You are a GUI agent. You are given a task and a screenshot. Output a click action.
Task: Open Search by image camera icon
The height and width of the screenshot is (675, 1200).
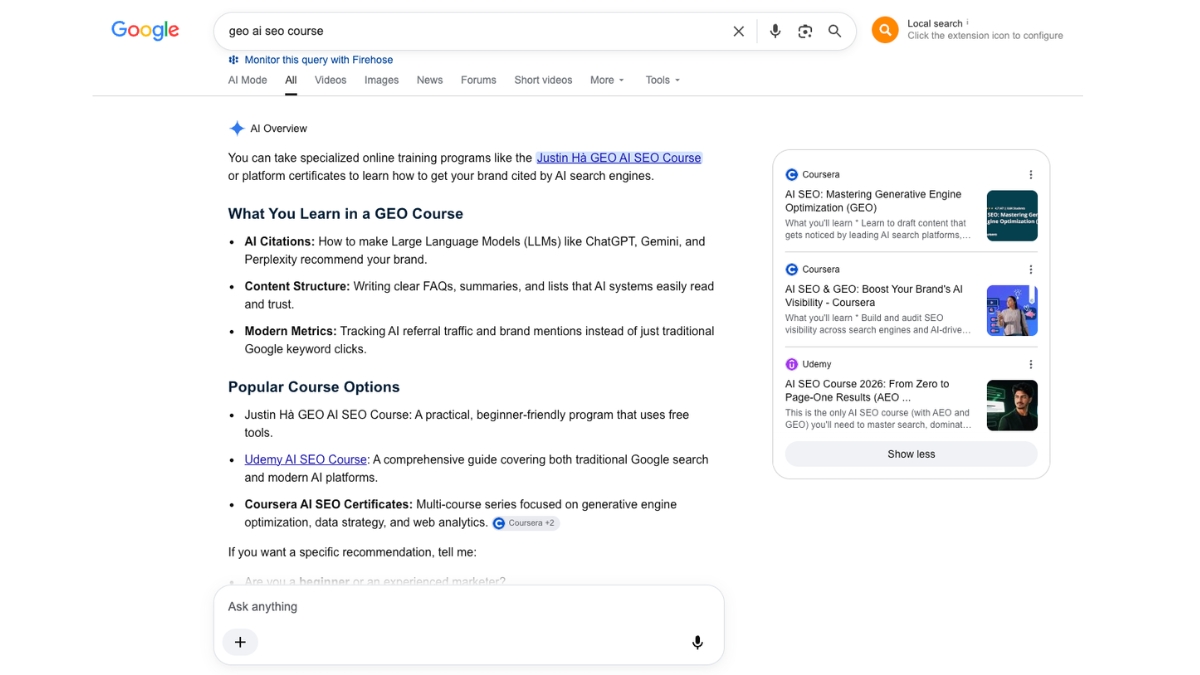pos(805,31)
